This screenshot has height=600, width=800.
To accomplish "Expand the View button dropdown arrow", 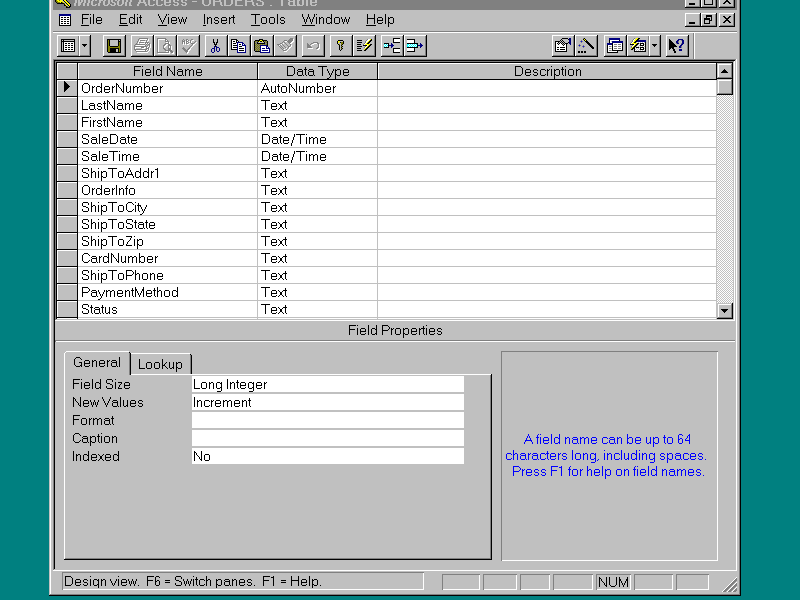I will [85, 46].
